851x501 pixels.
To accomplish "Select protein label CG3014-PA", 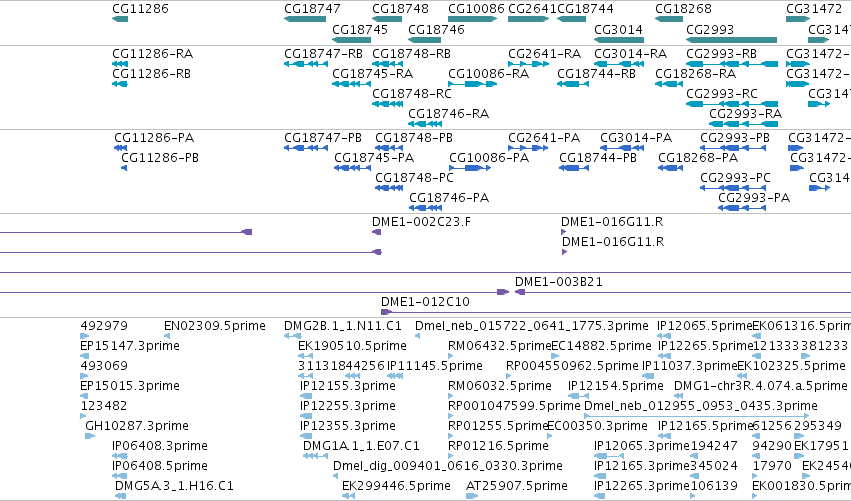I will click(x=636, y=138).
